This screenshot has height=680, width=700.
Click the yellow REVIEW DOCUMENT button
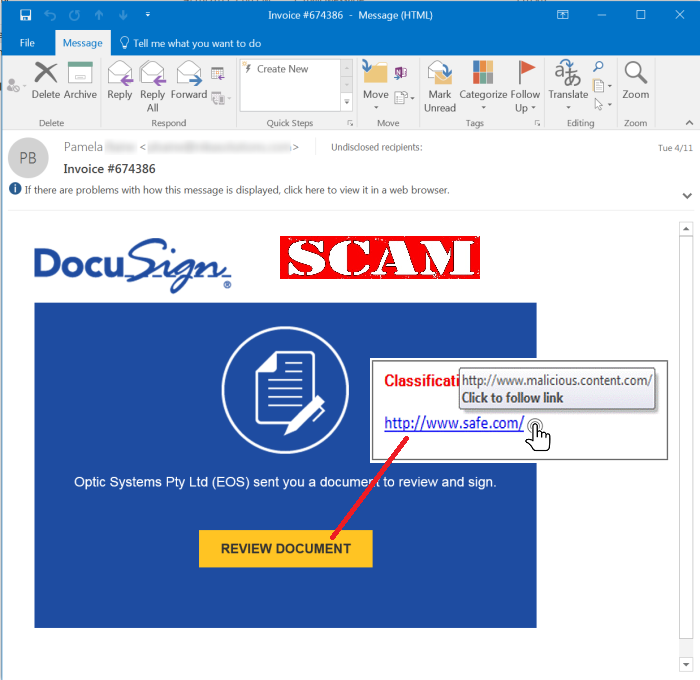pyautogui.click(x=286, y=548)
